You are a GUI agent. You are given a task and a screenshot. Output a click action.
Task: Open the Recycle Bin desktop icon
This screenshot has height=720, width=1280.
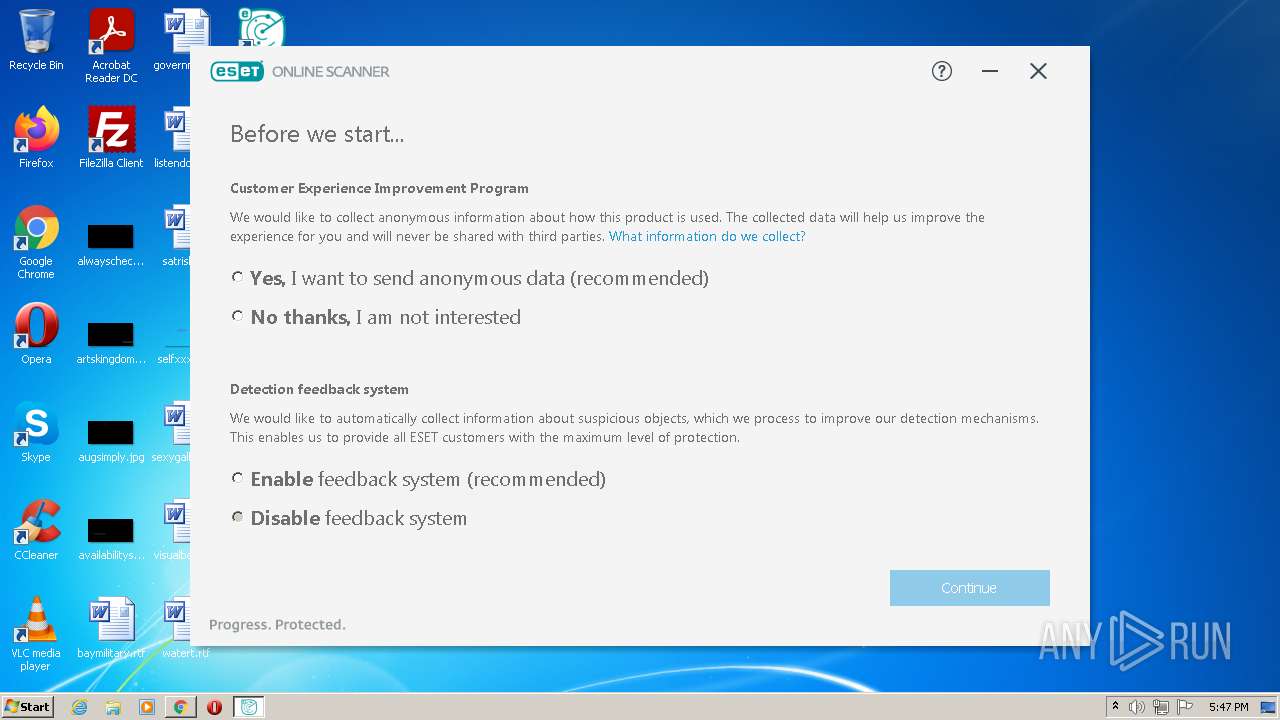(x=36, y=40)
